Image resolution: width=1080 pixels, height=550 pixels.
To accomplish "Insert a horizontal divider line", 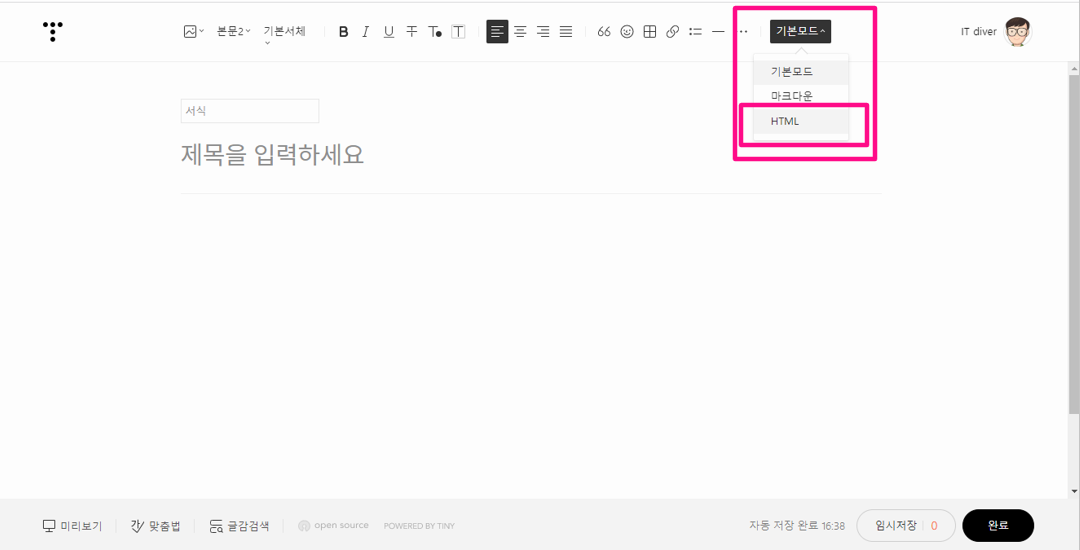I will [x=718, y=32].
